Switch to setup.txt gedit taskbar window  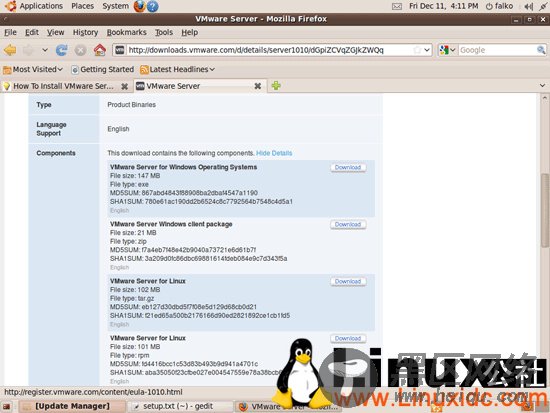pos(180,406)
